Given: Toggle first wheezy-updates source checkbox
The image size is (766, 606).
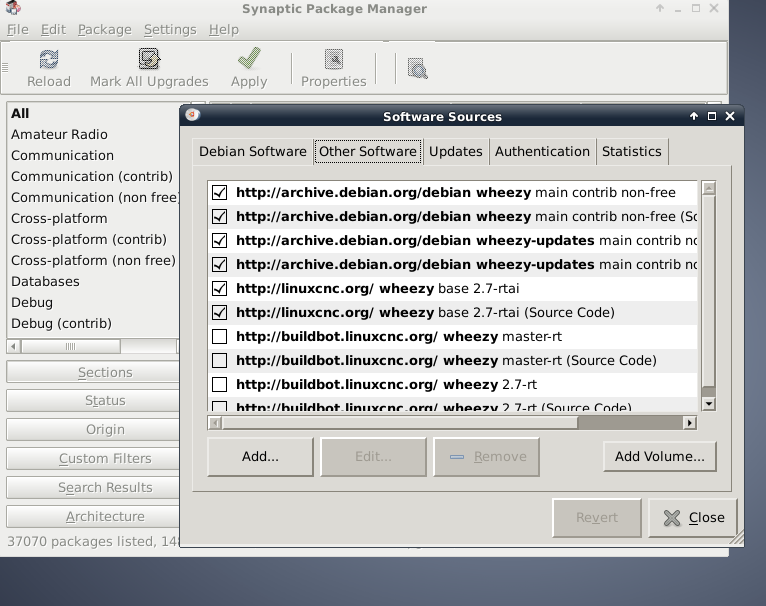Looking at the screenshot, I should coord(219,240).
